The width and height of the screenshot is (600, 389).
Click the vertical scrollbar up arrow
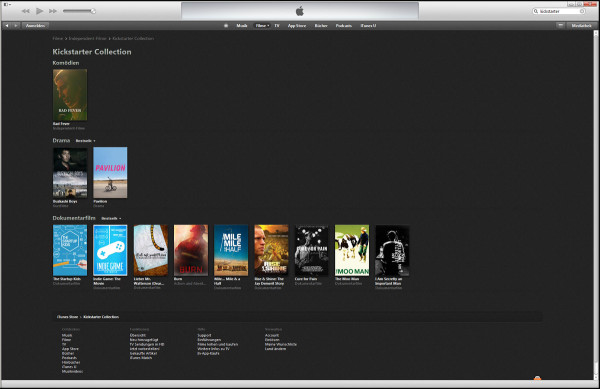tap(596, 33)
